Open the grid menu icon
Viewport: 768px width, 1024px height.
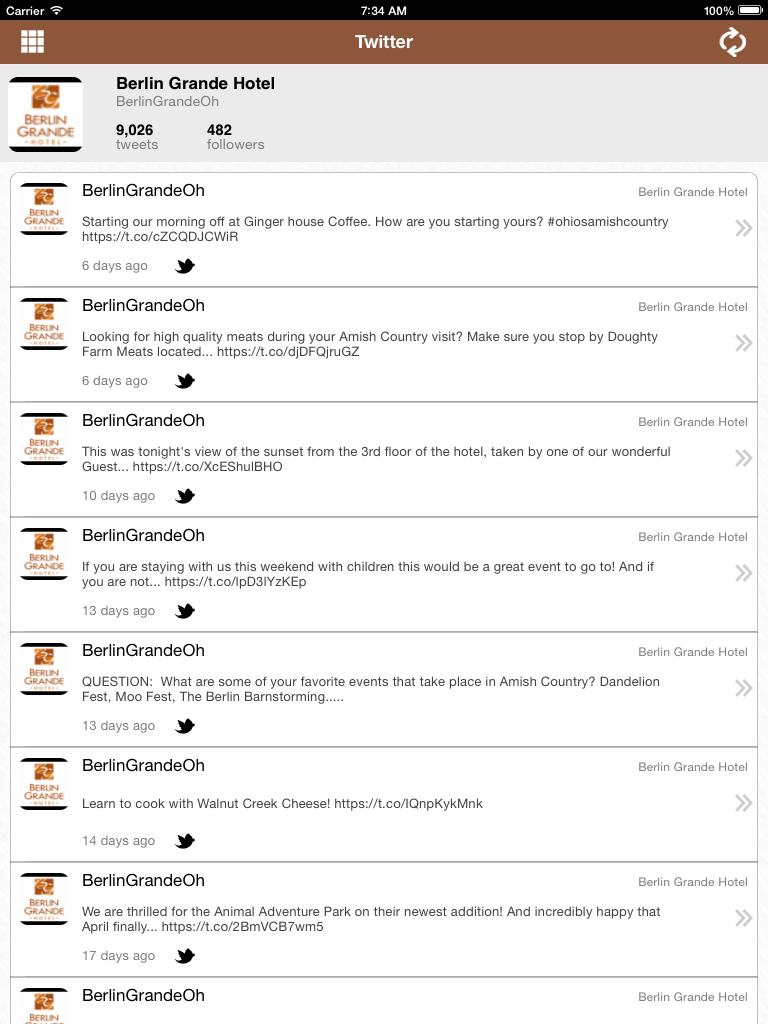[32, 42]
